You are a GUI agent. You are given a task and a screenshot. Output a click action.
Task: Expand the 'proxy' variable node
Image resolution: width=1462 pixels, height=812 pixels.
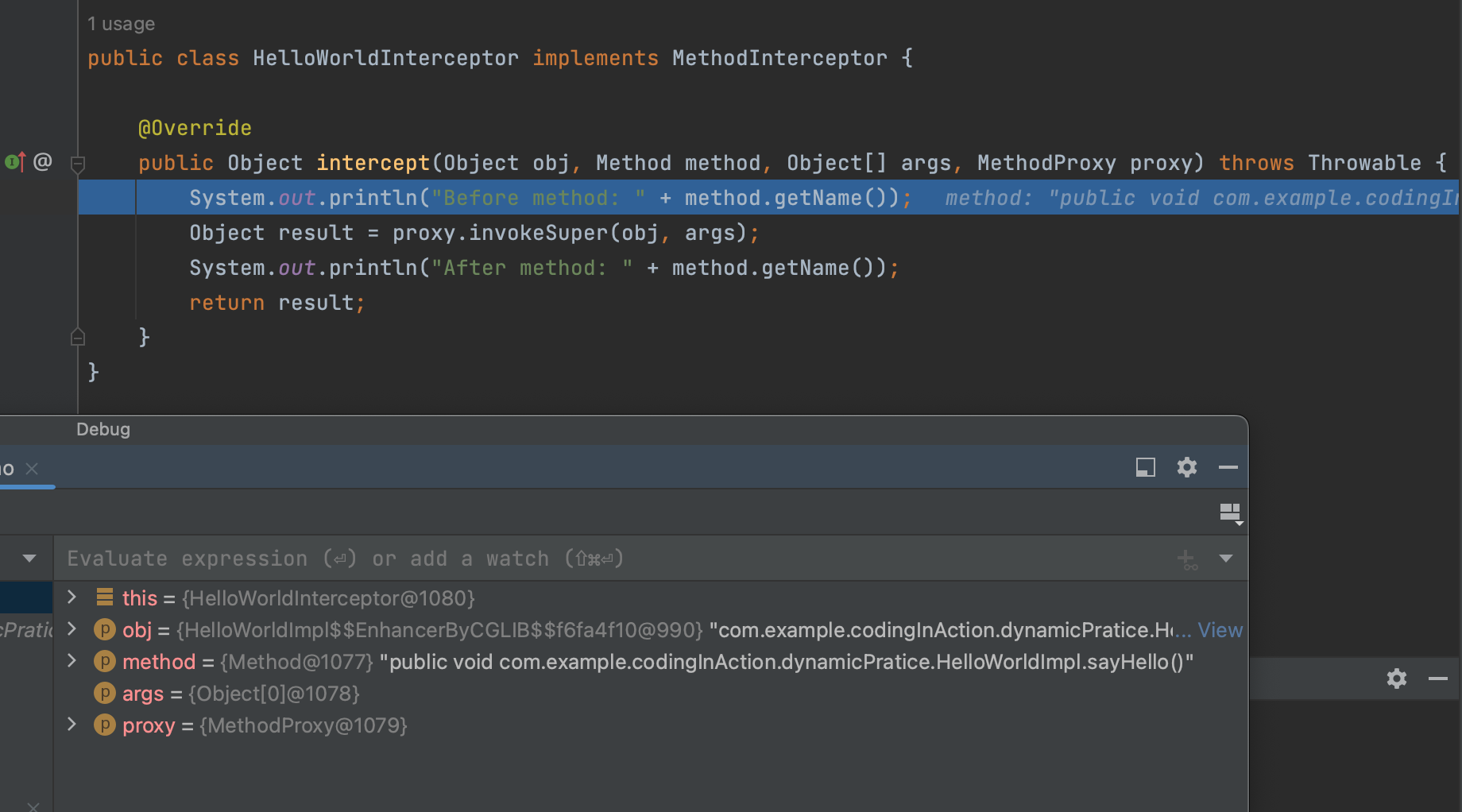tap(72, 725)
